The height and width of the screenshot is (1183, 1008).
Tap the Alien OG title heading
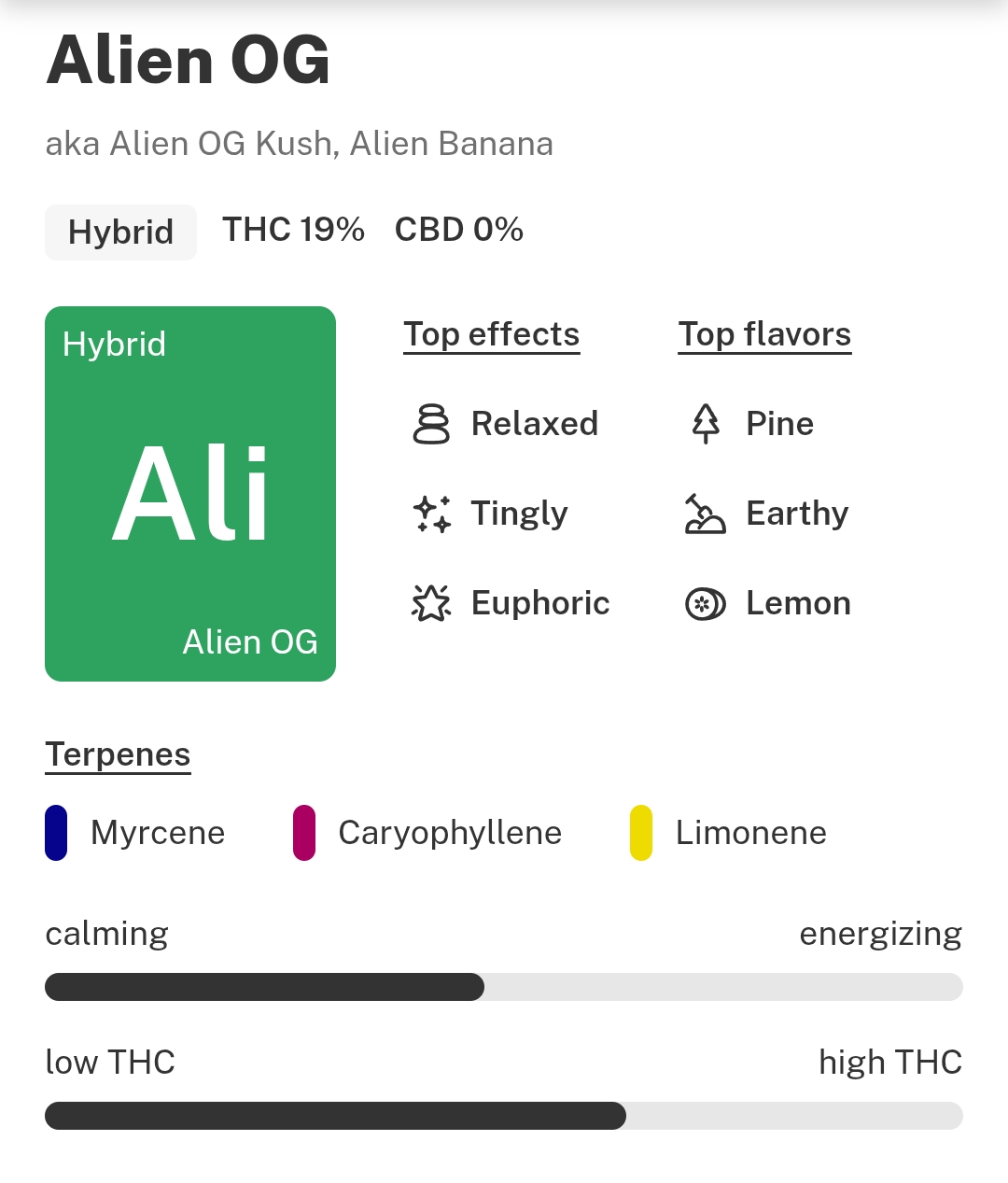[x=189, y=60]
